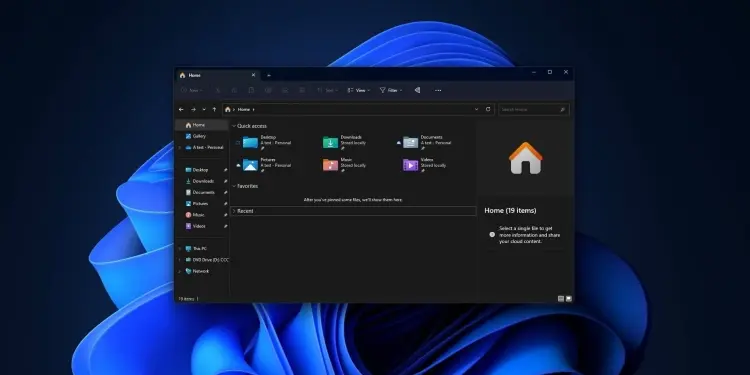Select the Downloads folder in Quick access
The image size is (750, 375).
coord(345,143)
